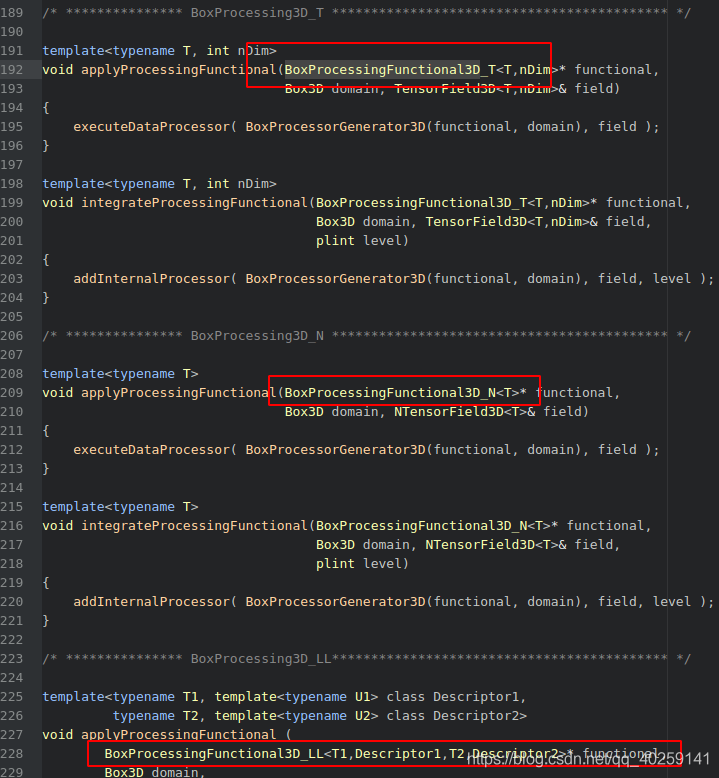Click BoxProcessorGenerator3D on line 195
Image resolution: width=719 pixels, height=778 pixels.
point(335,127)
